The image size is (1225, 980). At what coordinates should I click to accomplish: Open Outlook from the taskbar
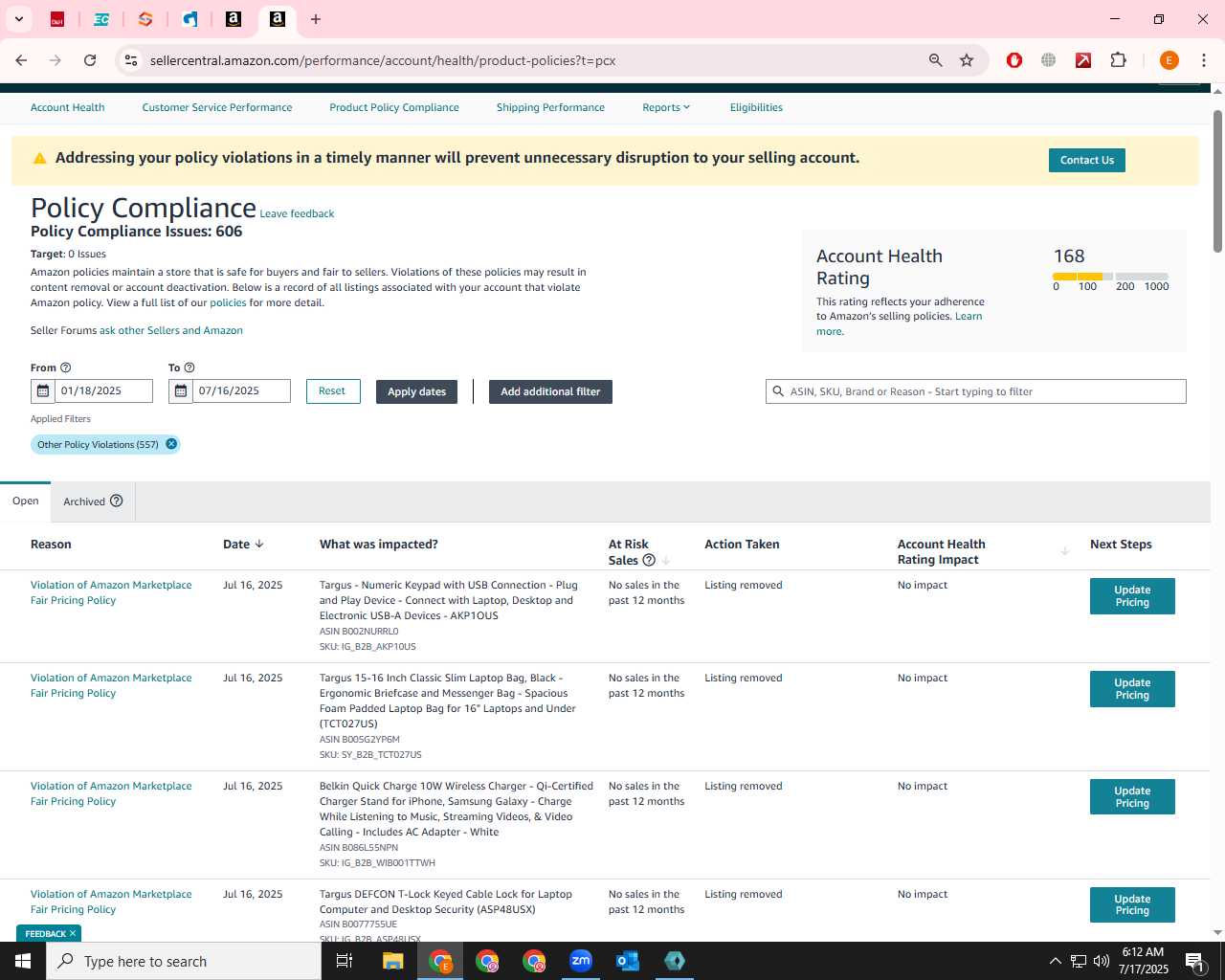tap(628, 961)
